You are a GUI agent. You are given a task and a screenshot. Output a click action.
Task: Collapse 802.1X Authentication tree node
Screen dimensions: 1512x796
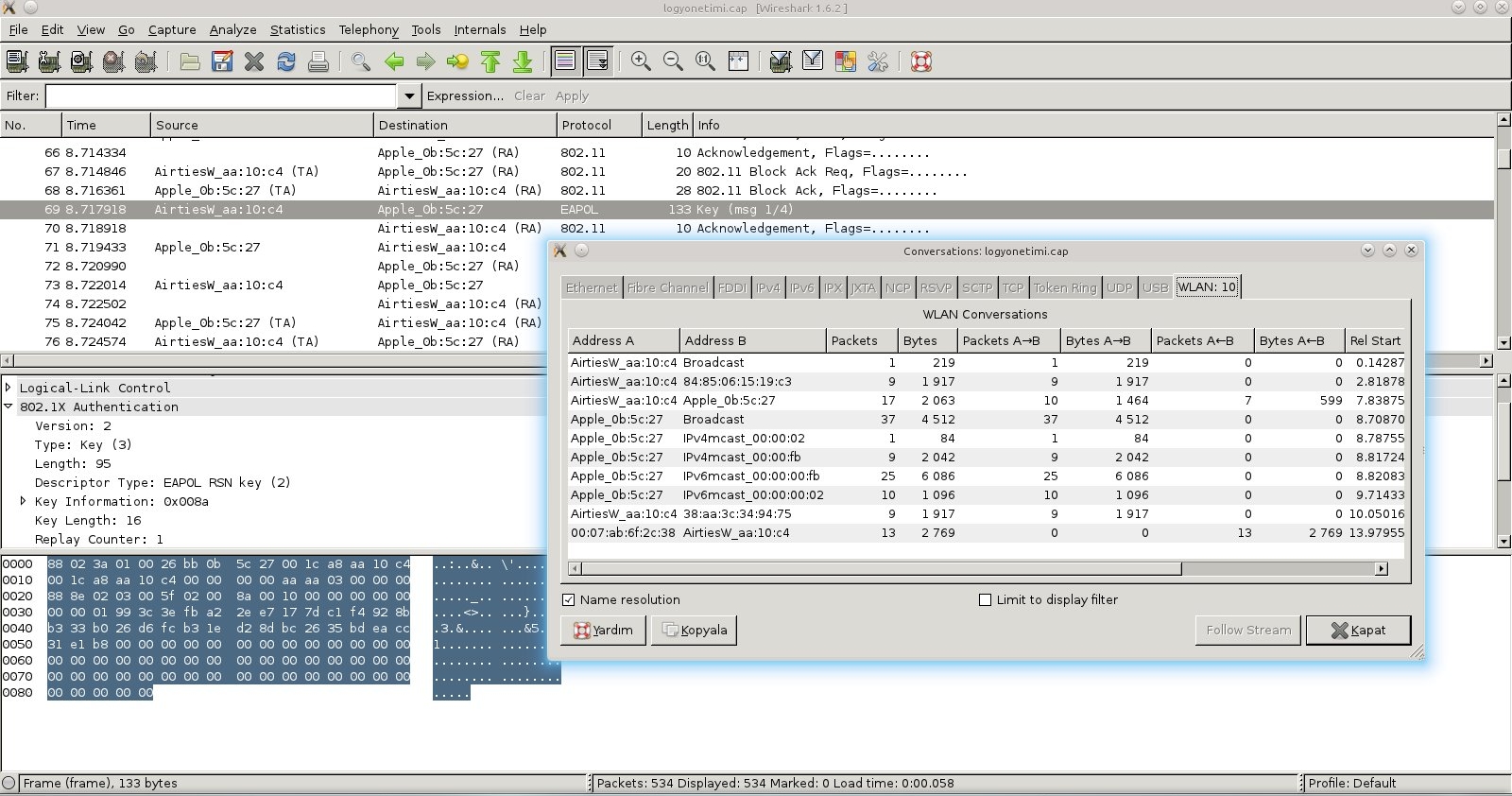point(9,407)
